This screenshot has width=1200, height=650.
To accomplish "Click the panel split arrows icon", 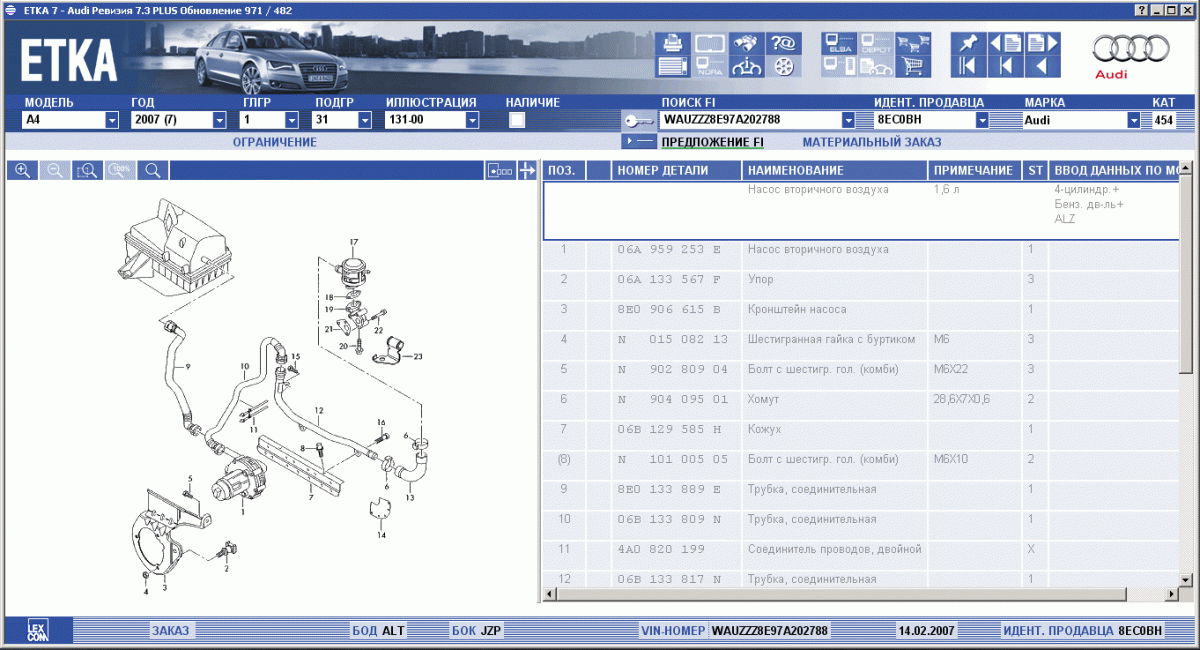I will tap(527, 170).
